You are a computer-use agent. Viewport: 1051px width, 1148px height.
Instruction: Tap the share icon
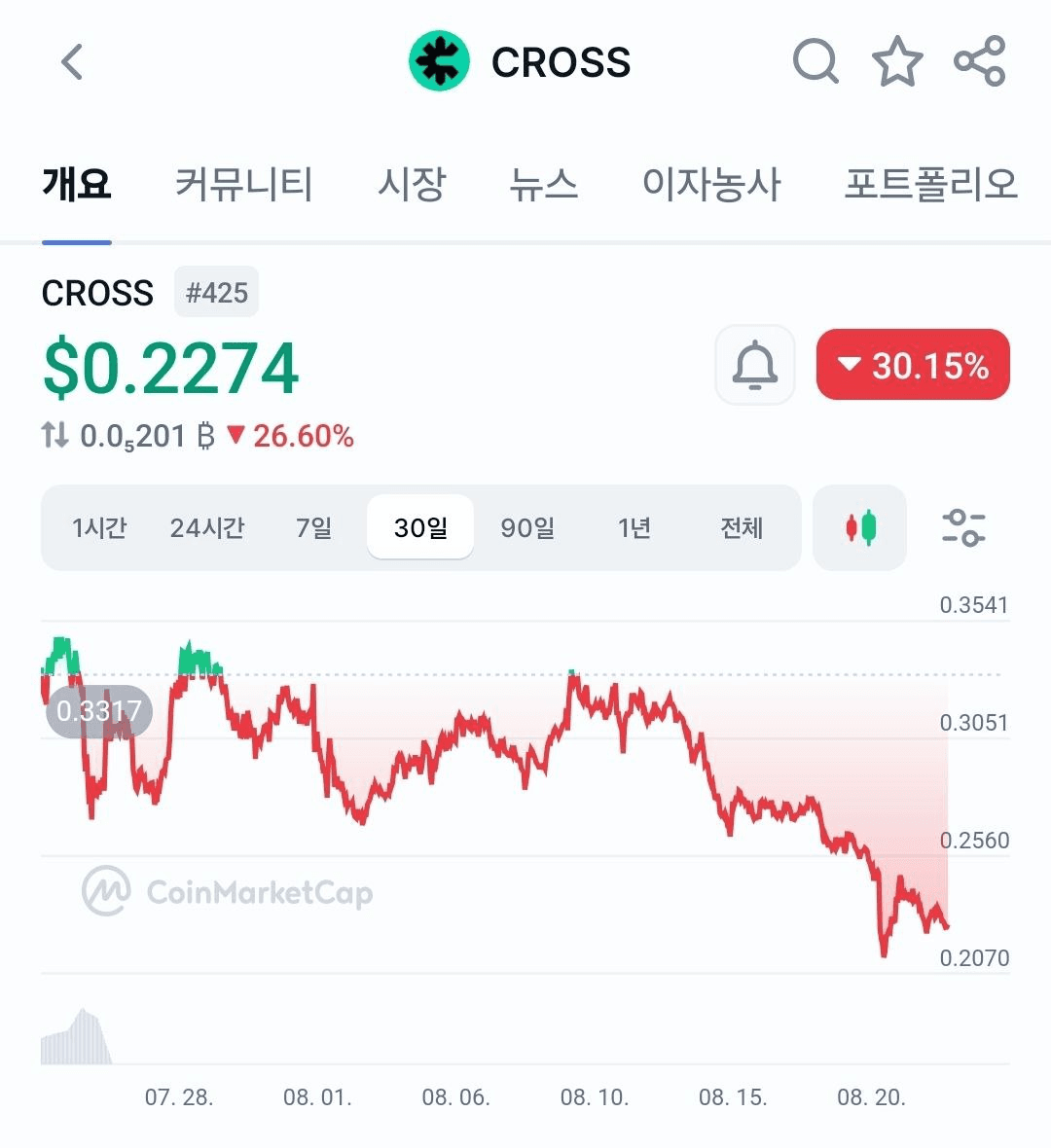click(980, 60)
